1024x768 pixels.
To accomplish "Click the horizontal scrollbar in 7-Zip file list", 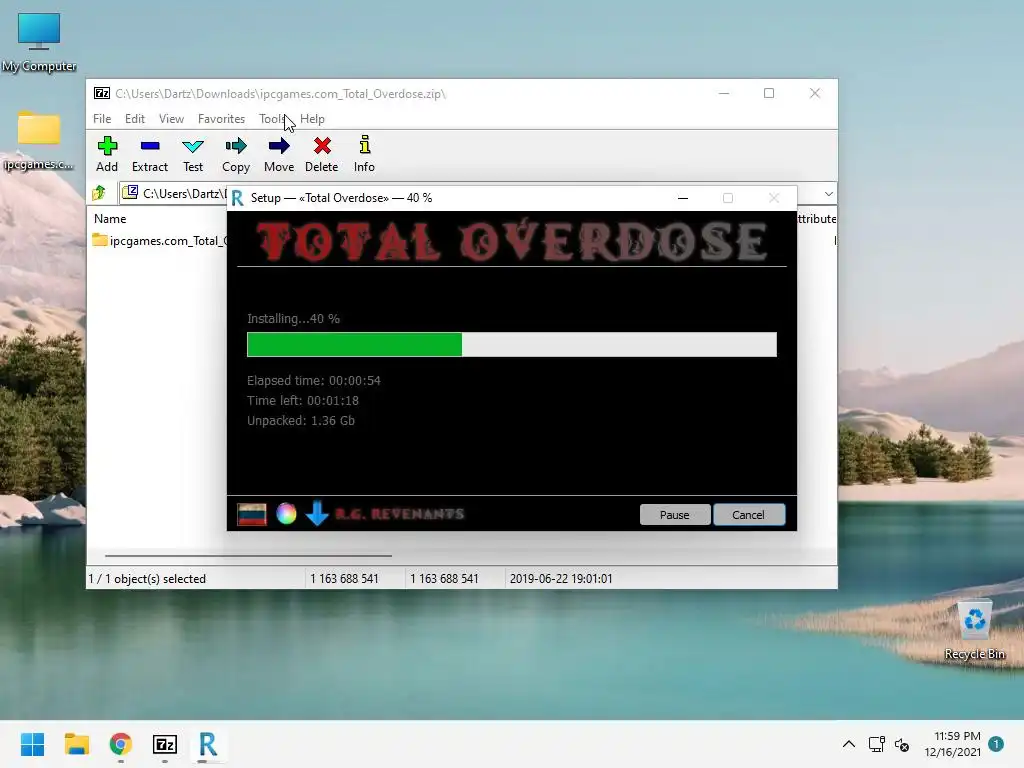I will (248, 556).
